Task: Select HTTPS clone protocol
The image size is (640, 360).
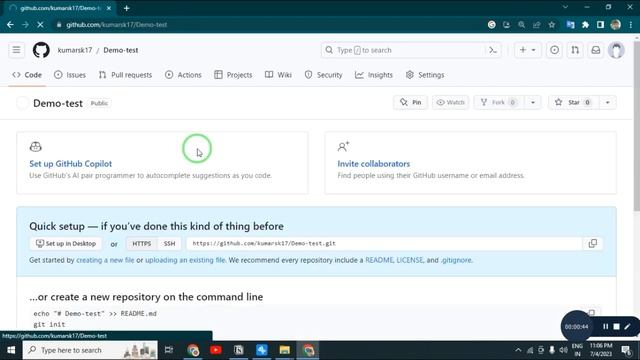Action: coord(142,244)
